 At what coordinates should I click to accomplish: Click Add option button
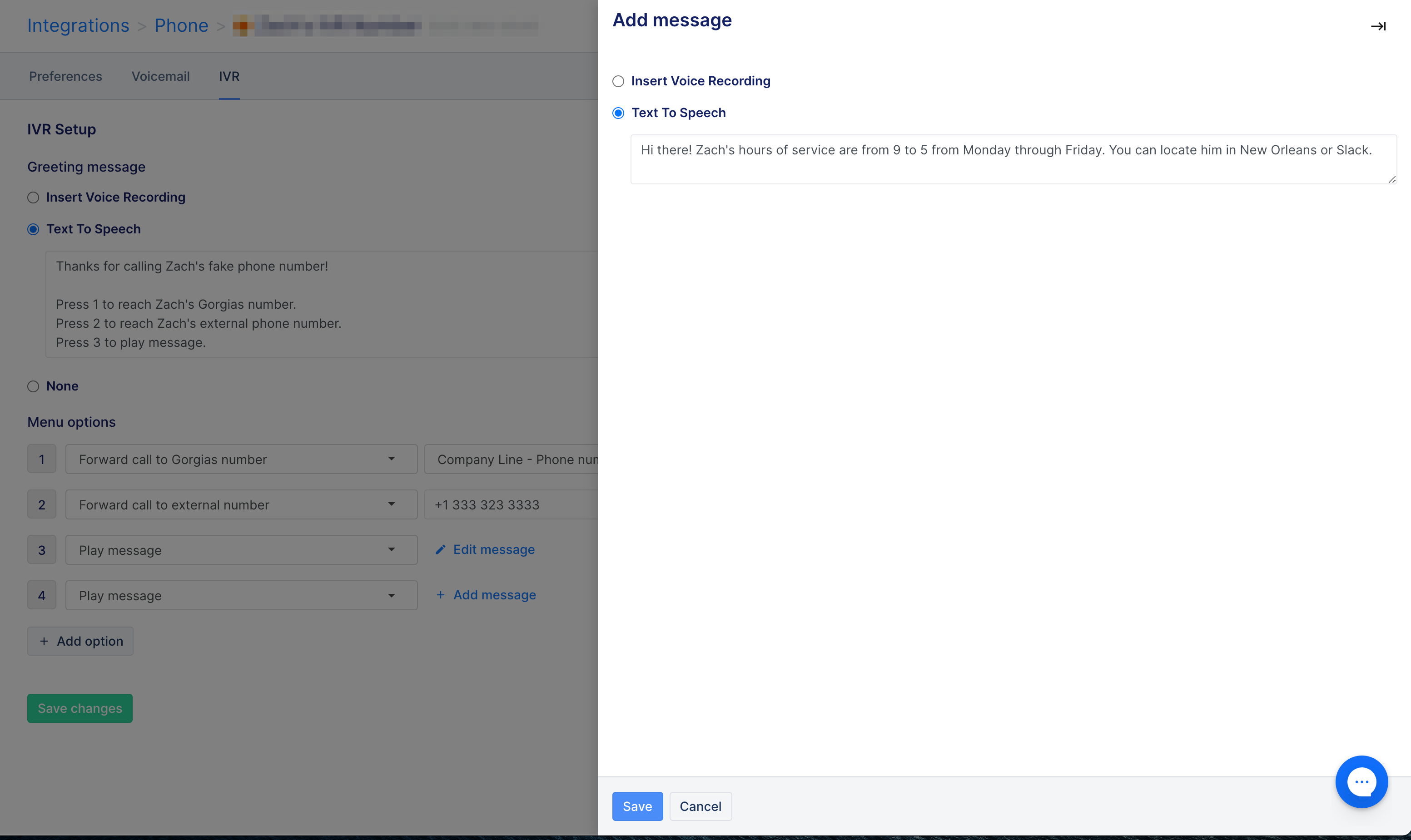coord(80,641)
